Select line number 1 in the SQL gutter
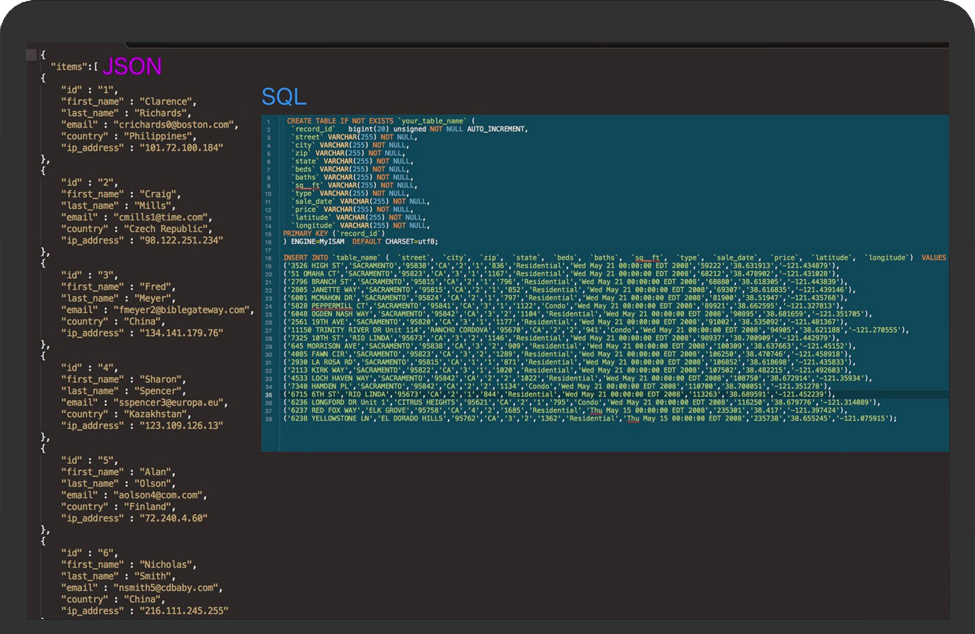975x634 pixels. pyautogui.click(x=269, y=121)
